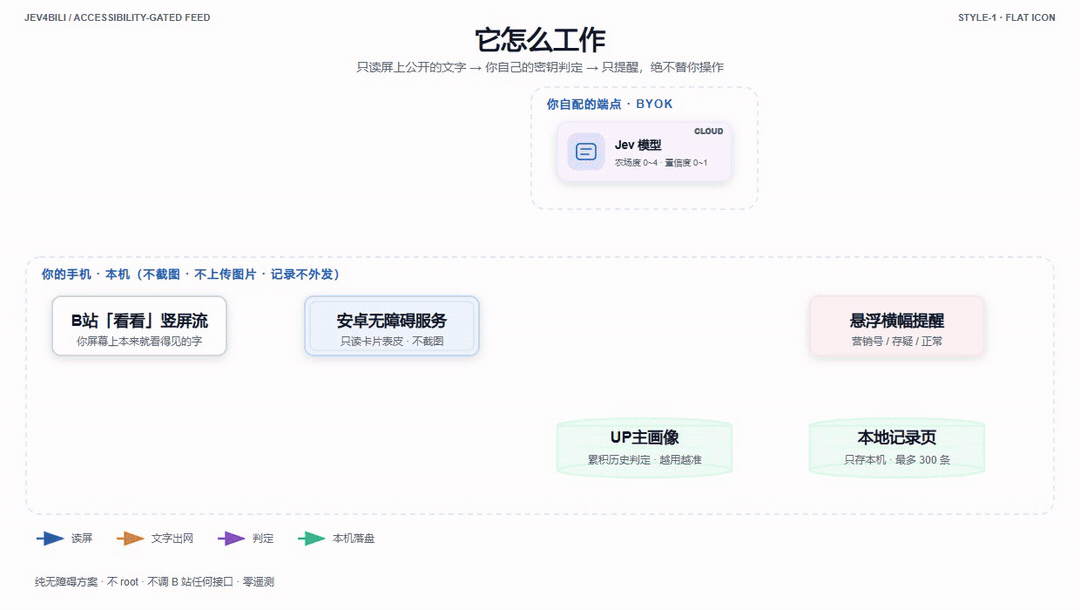This screenshot has width=1080, height=610.
Task: Click the Jev card score-range subtitle
Action: [x=661, y=163]
